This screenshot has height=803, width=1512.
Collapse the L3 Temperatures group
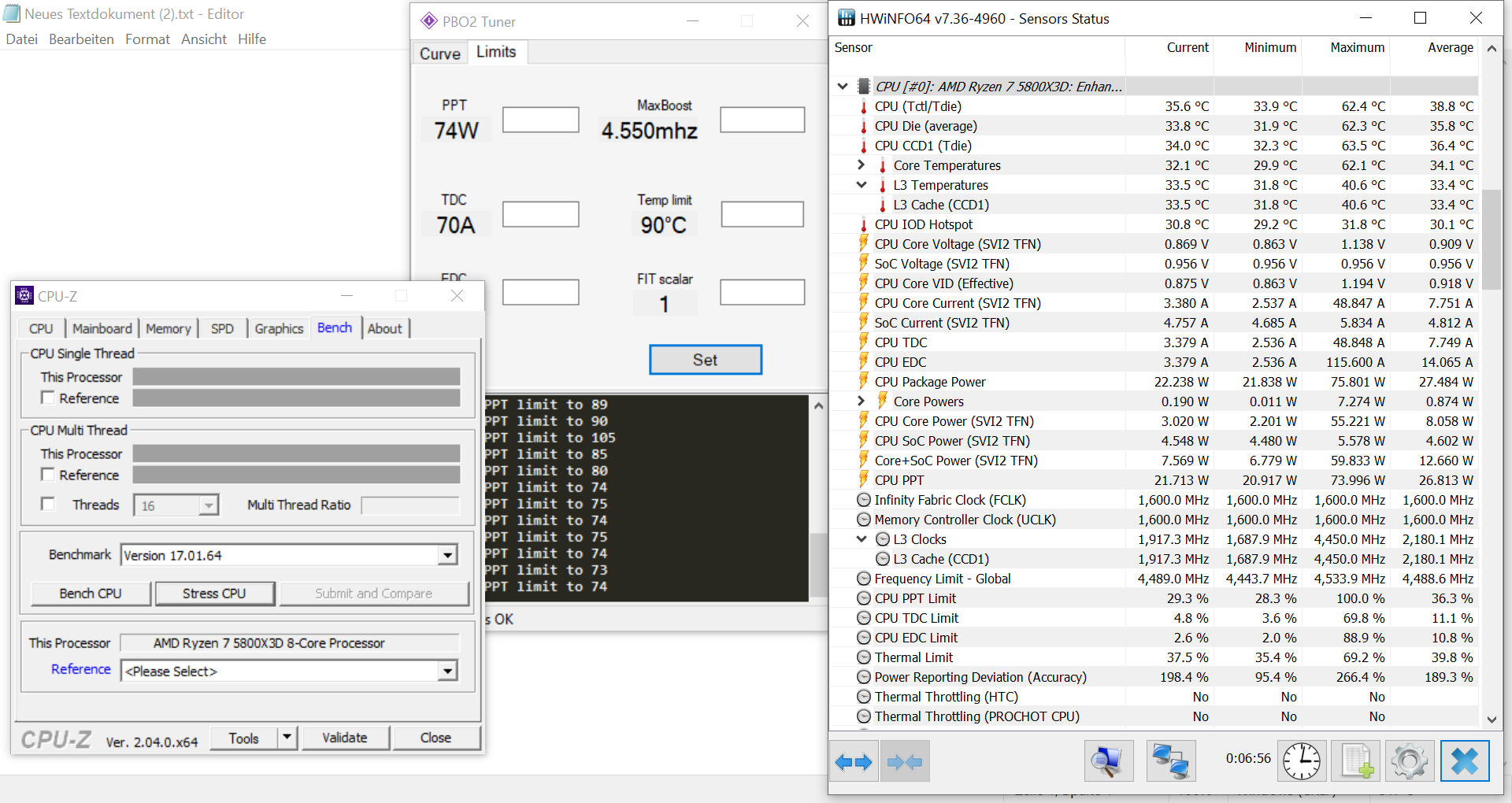click(862, 185)
